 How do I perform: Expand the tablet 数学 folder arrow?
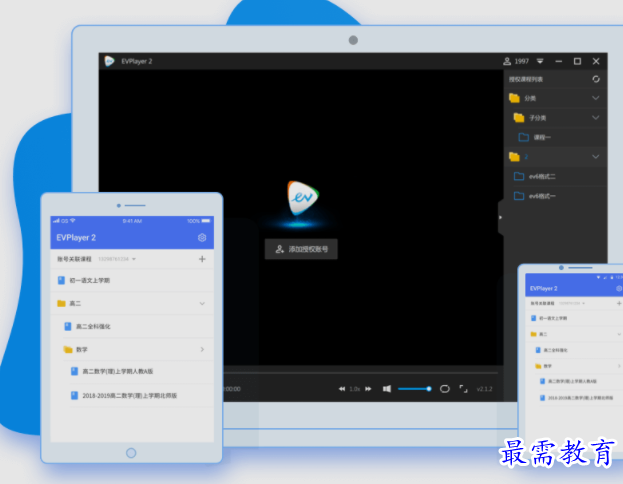pyautogui.click(x=202, y=349)
